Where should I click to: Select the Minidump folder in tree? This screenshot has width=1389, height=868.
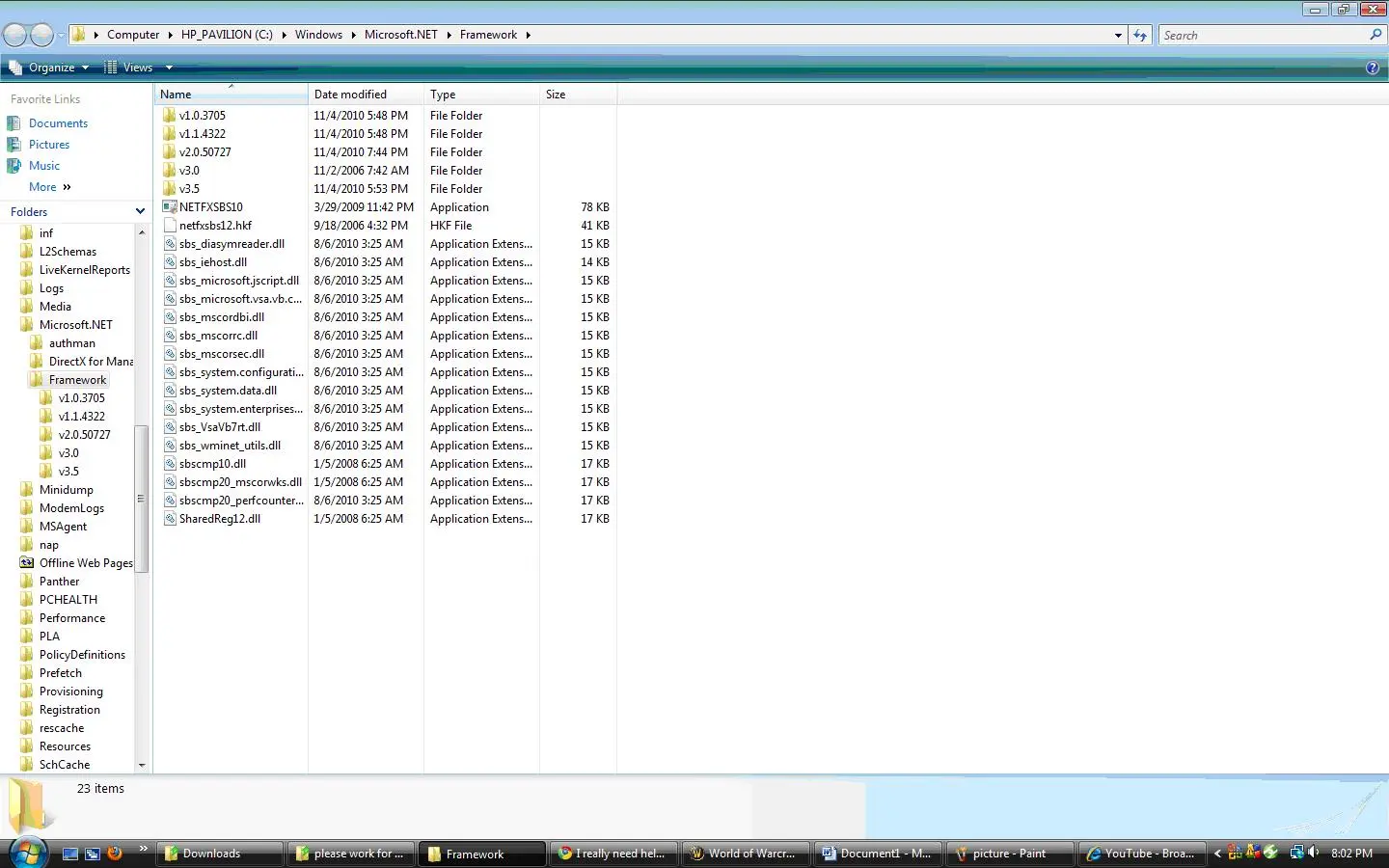(66, 490)
